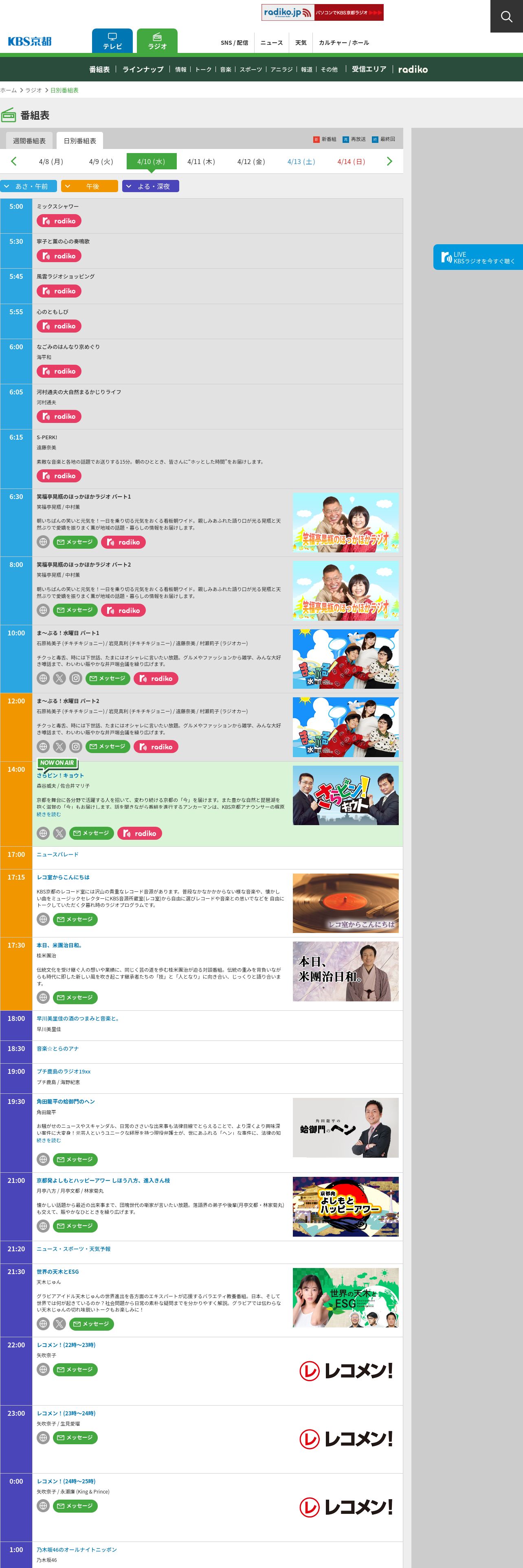Viewport: 523px width, 1568px height.
Task: Open radiko button for S-PERK!
Action: (x=59, y=476)
